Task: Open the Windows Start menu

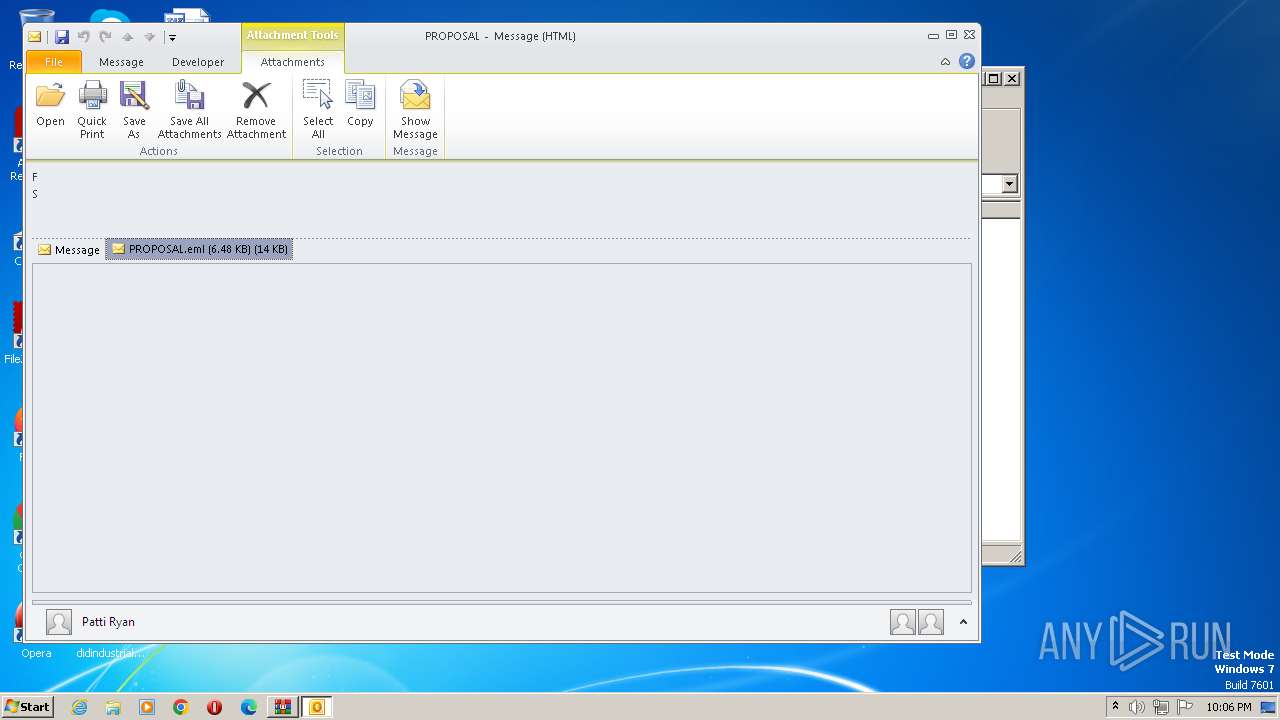Action: click(27, 707)
